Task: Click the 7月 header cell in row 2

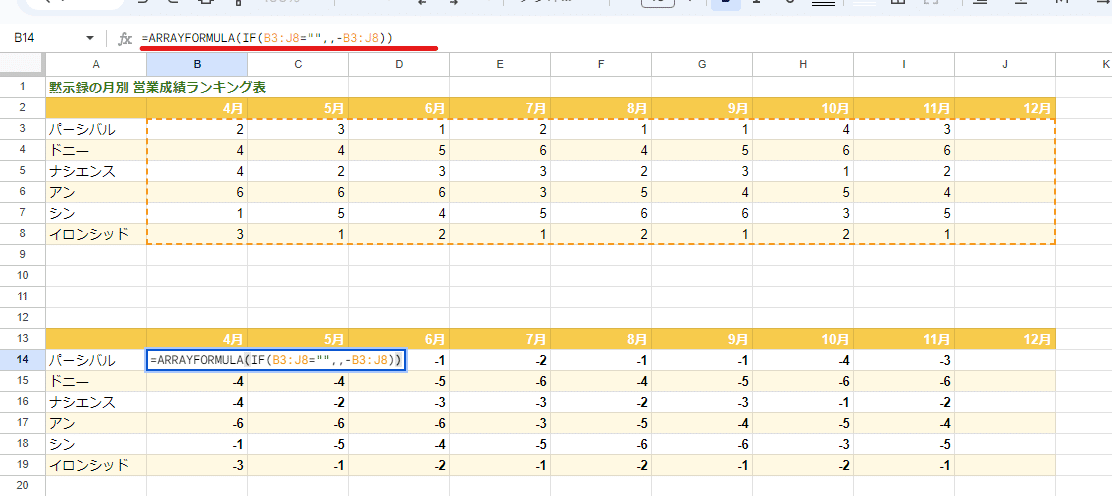Action: [x=500, y=108]
